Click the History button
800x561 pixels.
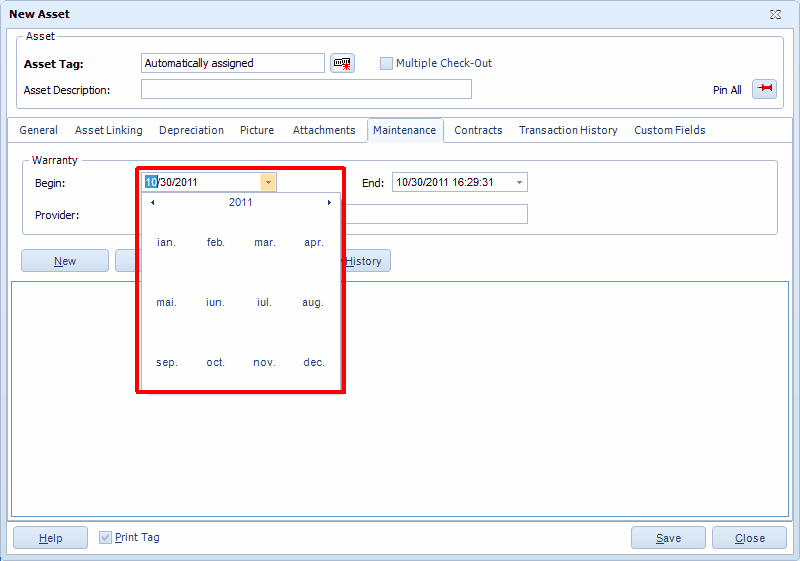point(367,261)
